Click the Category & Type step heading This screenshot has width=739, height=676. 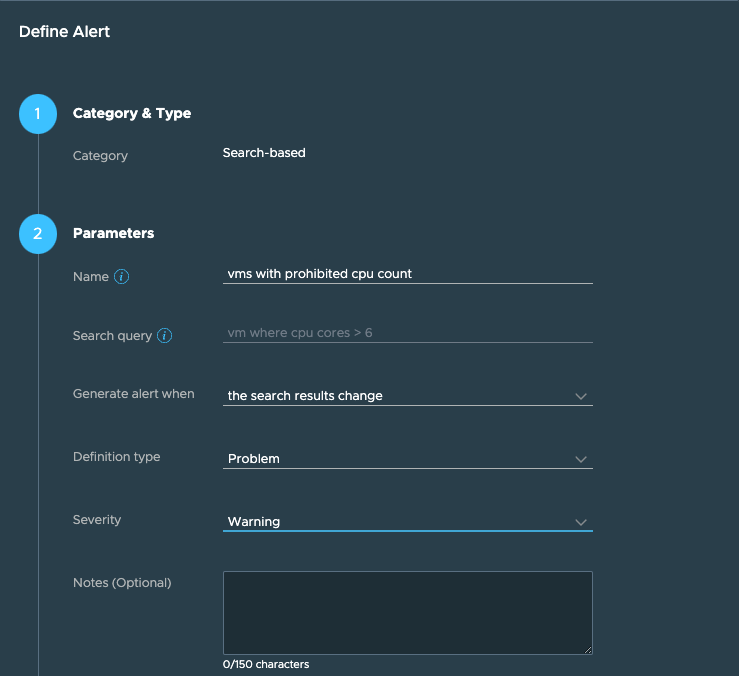(x=132, y=114)
